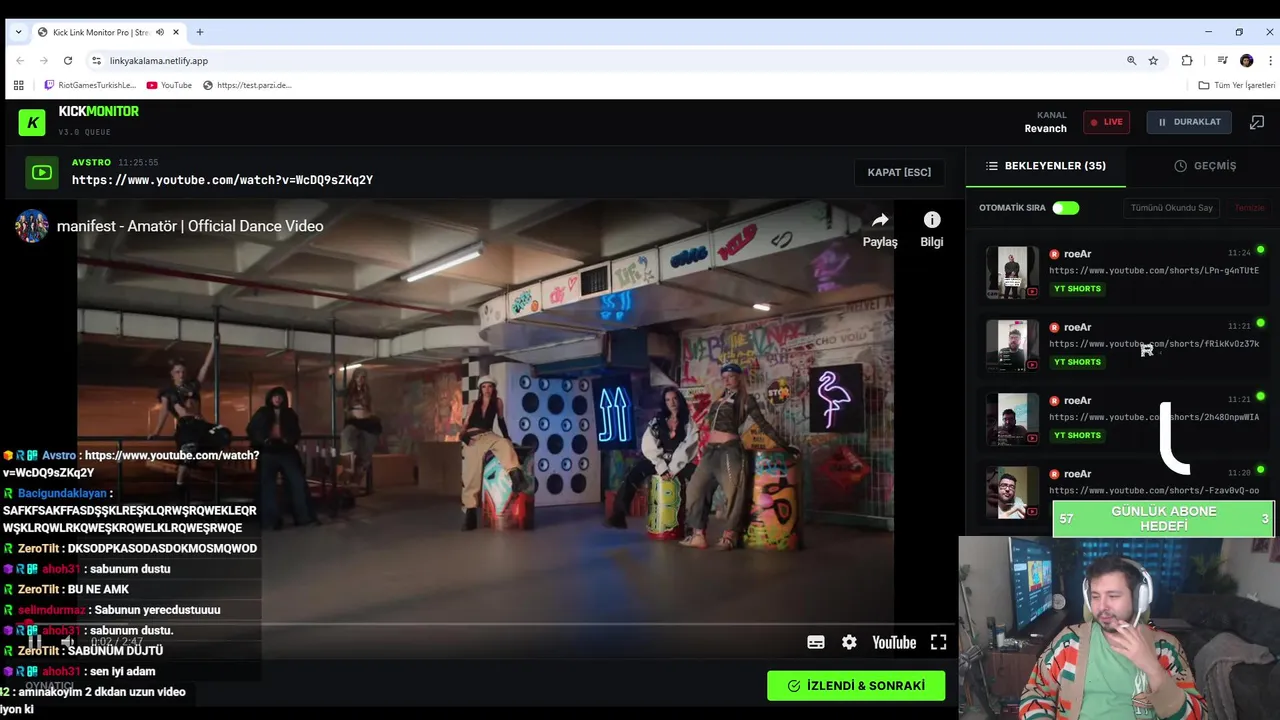1280x720 pixels.
Task: Mute the YouTube player volume
Action: pos(67,642)
